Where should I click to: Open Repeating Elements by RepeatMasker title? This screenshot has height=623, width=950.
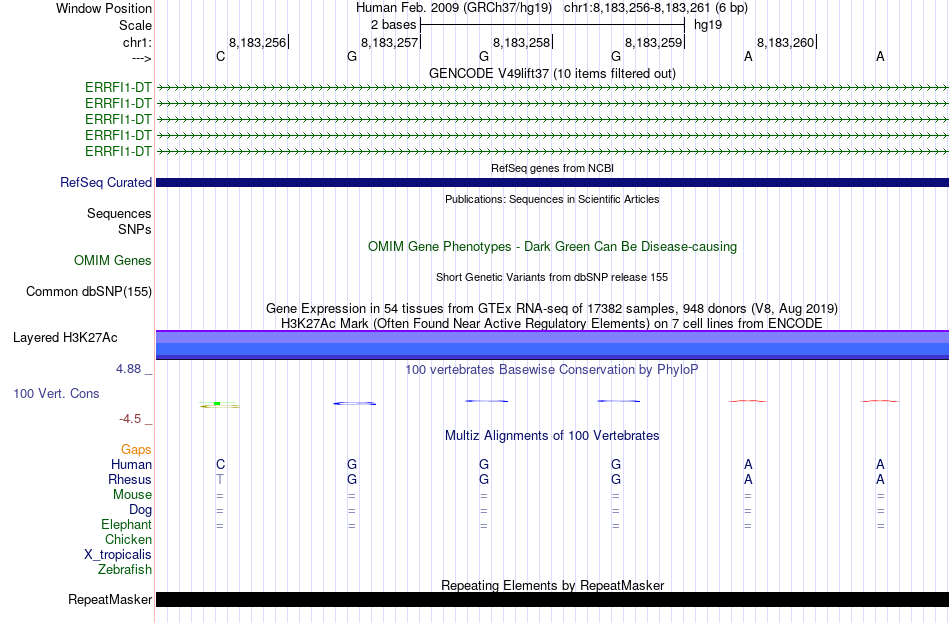click(x=552, y=585)
